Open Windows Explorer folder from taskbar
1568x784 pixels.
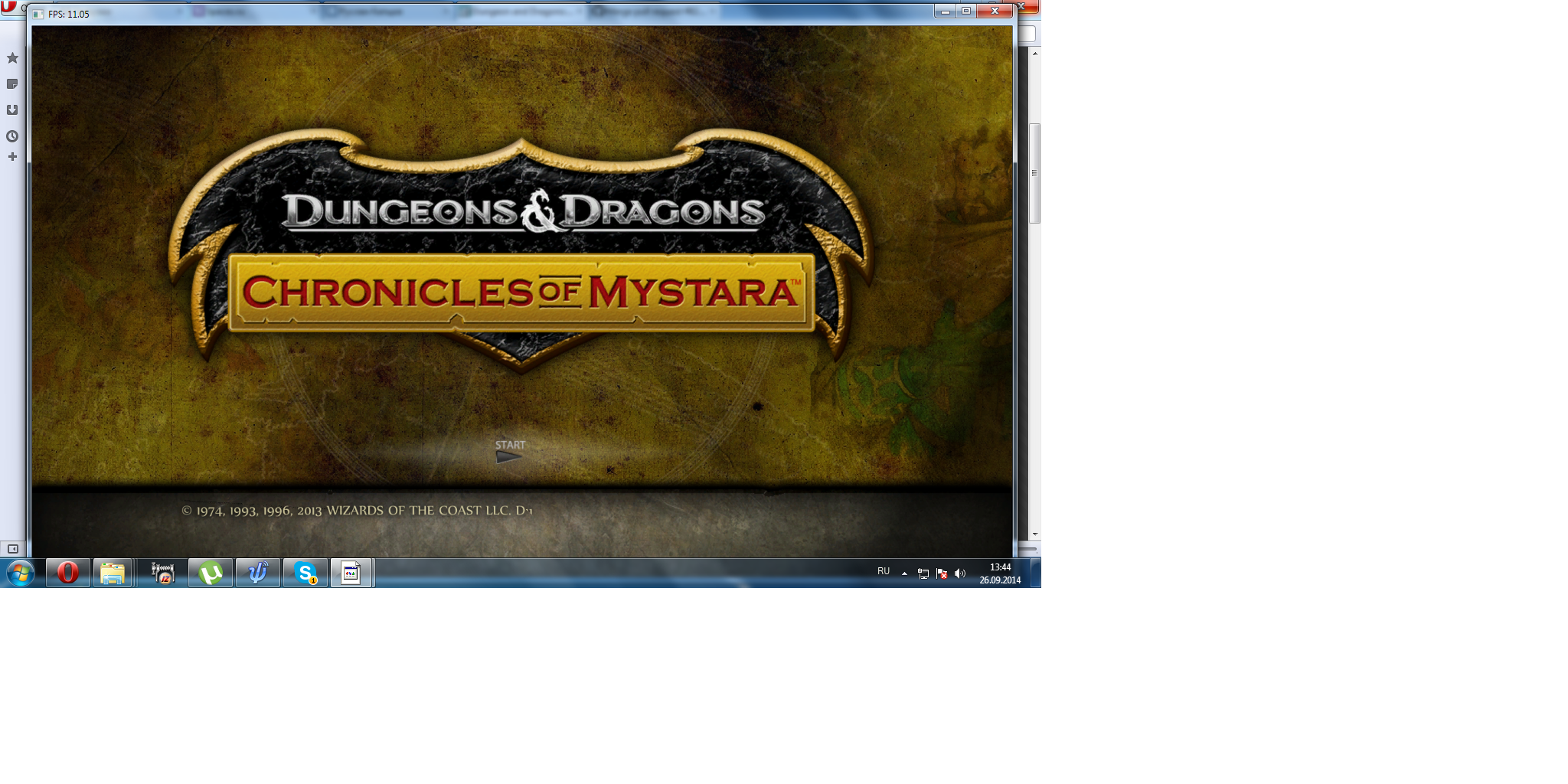(113, 573)
